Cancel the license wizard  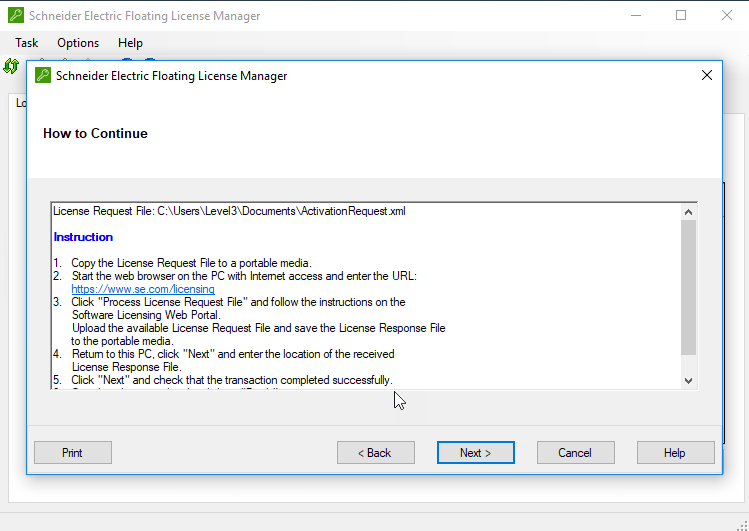click(x=576, y=452)
